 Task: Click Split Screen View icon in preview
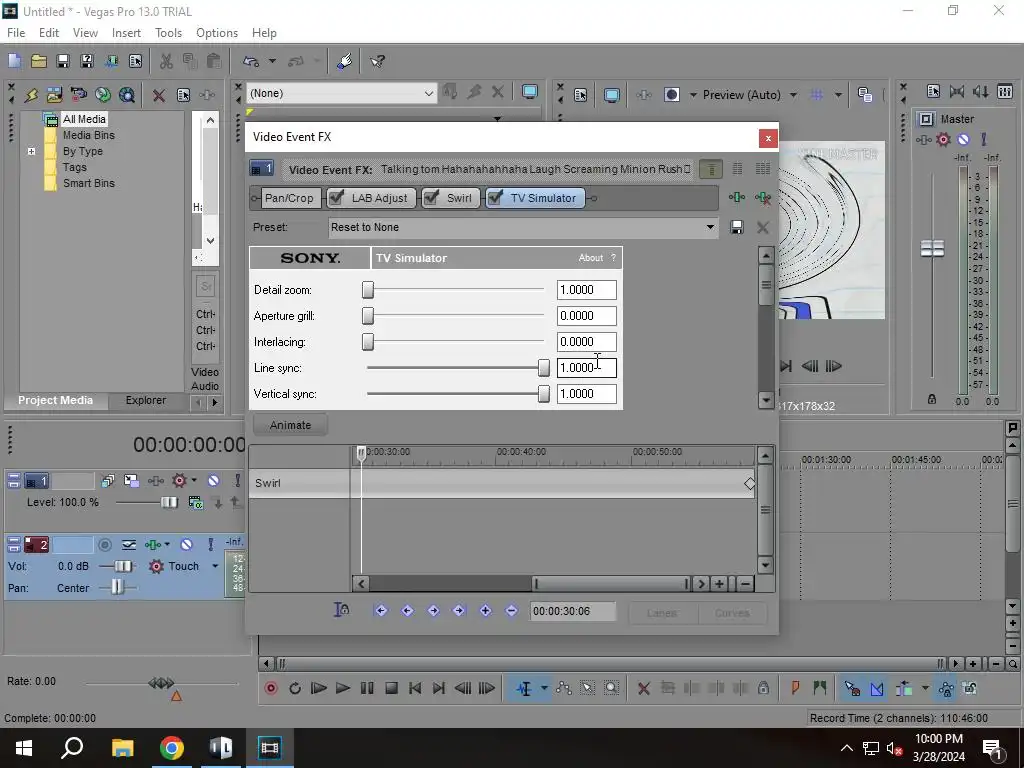pos(671,95)
